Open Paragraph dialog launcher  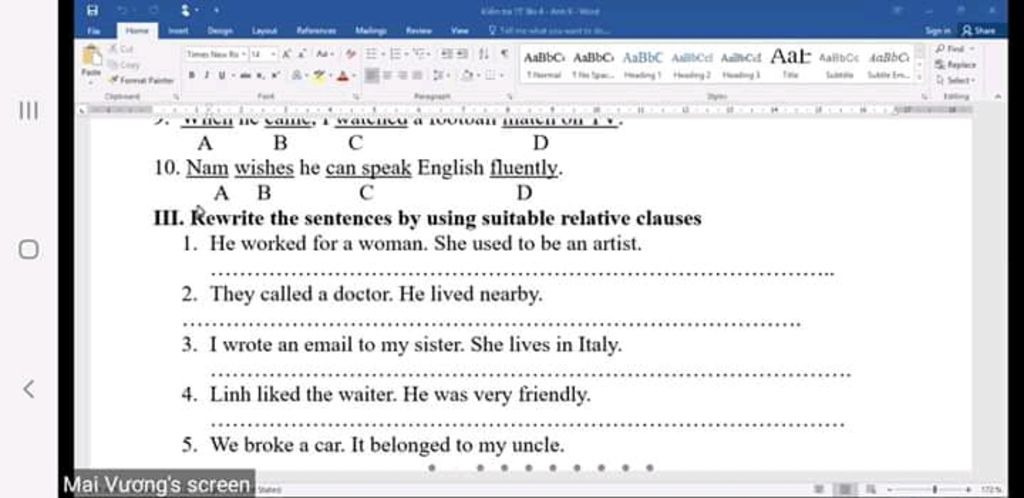click(x=509, y=96)
